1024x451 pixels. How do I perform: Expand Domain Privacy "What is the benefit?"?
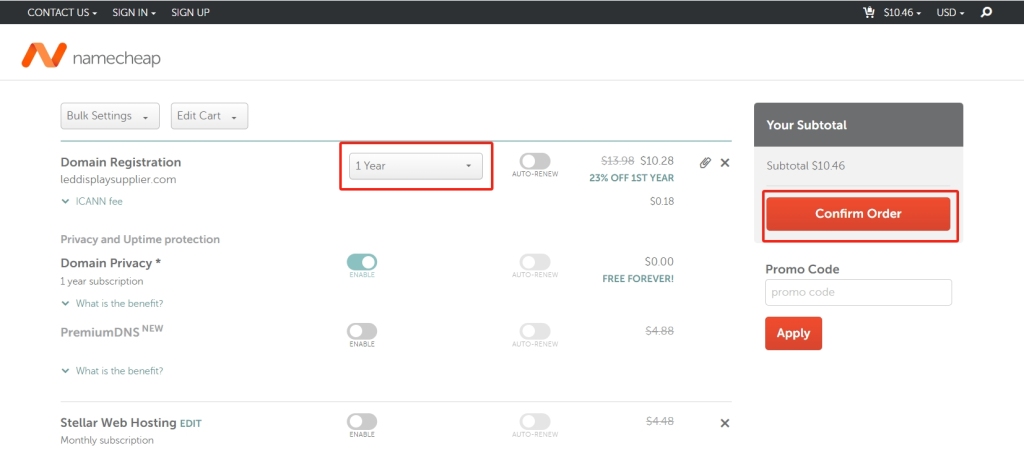(112, 303)
